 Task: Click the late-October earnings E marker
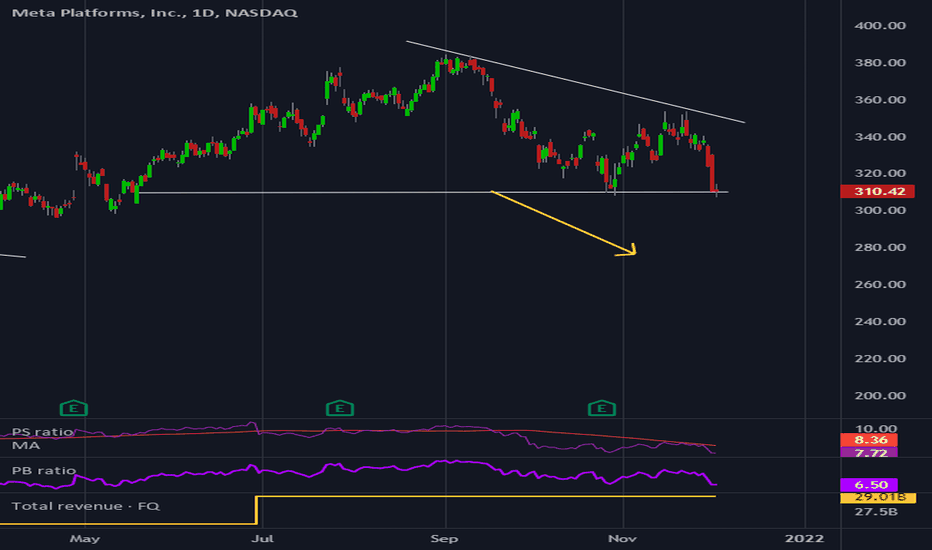pos(602,408)
